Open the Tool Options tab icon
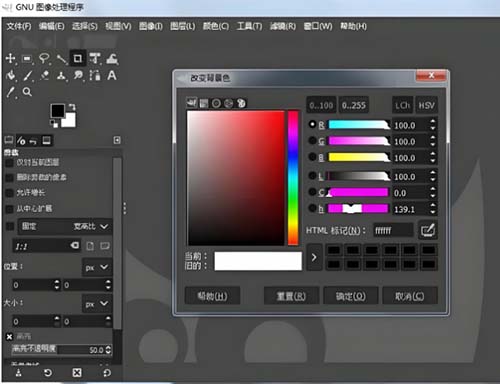The height and width of the screenshot is (384, 500). click(x=9, y=140)
